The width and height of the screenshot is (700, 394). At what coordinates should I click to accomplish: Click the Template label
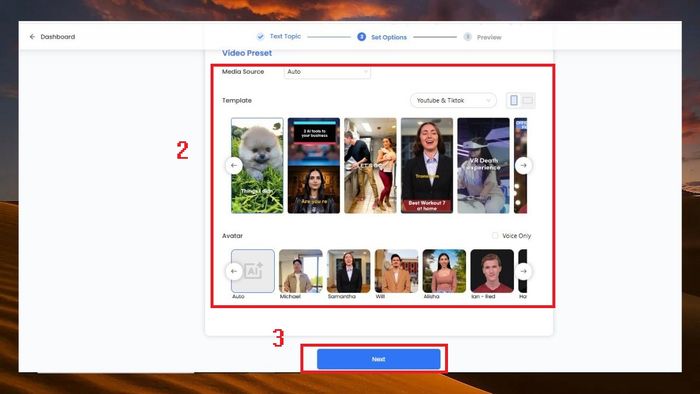(237, 100)
